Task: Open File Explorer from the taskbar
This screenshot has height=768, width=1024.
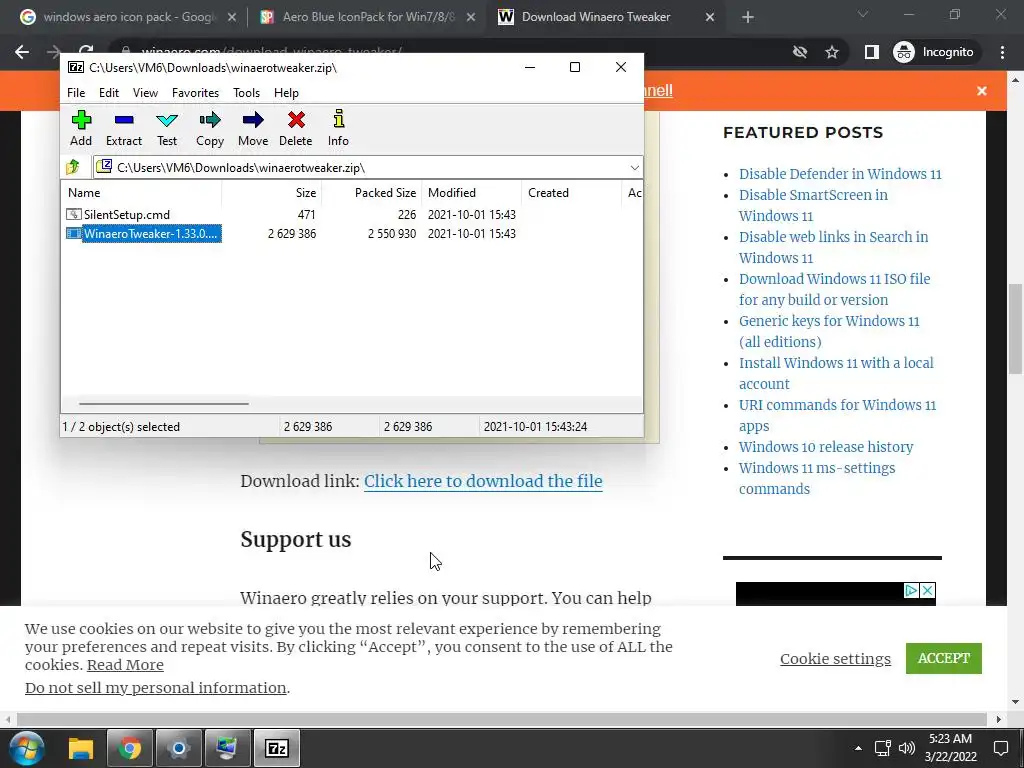Action: (x=81, y=748)
